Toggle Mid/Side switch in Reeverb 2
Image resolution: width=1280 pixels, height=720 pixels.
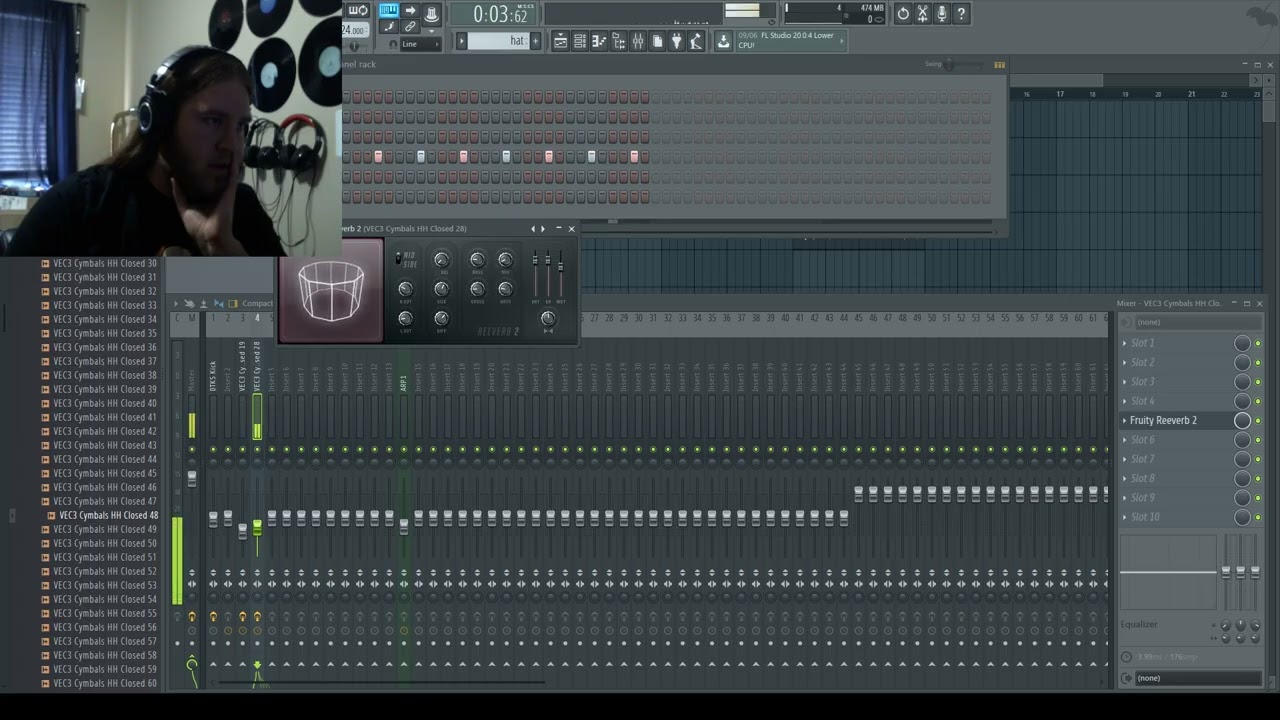[x=398, y=258]
